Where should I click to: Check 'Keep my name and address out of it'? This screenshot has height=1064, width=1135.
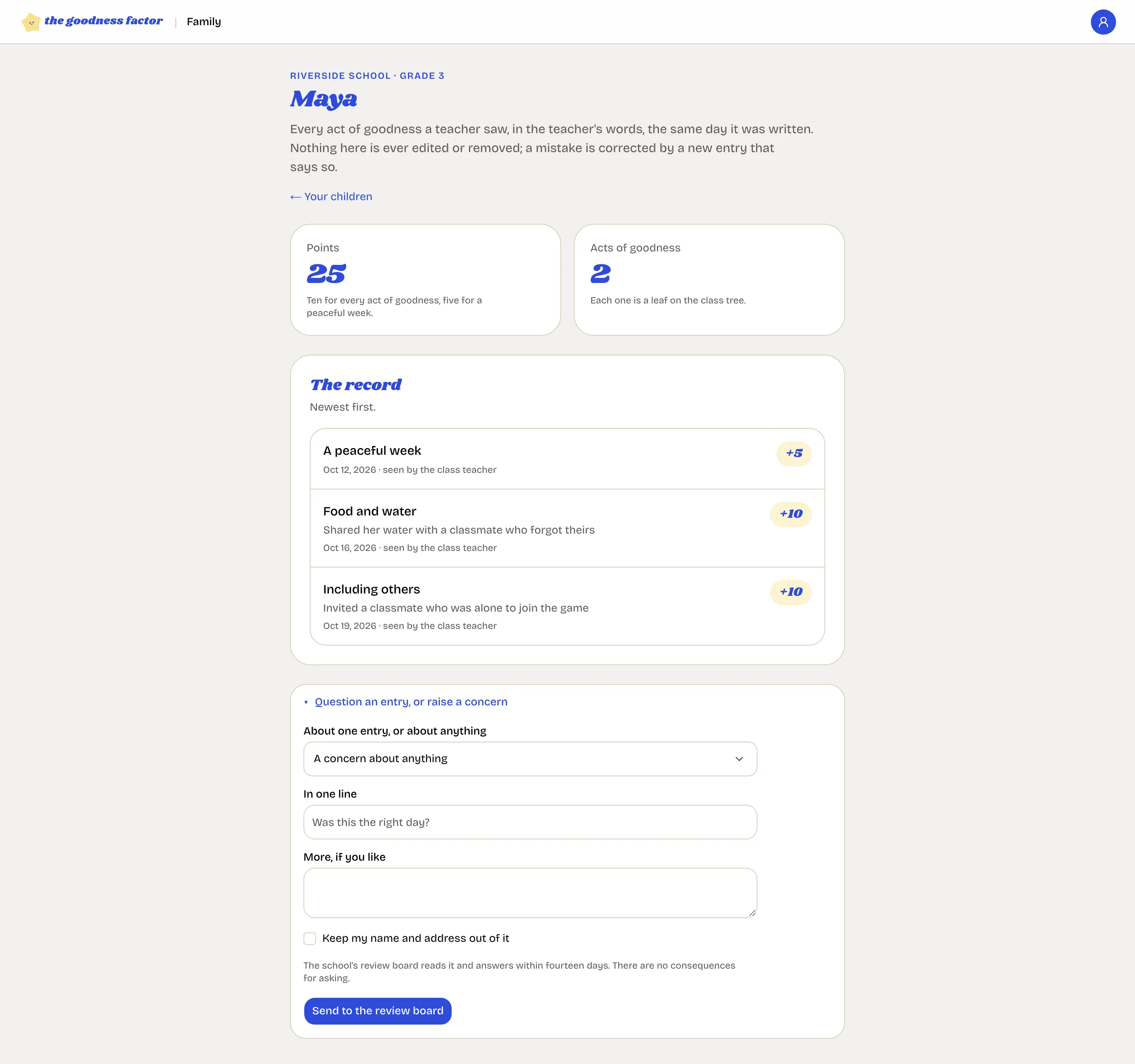click(x=309, y=938)
